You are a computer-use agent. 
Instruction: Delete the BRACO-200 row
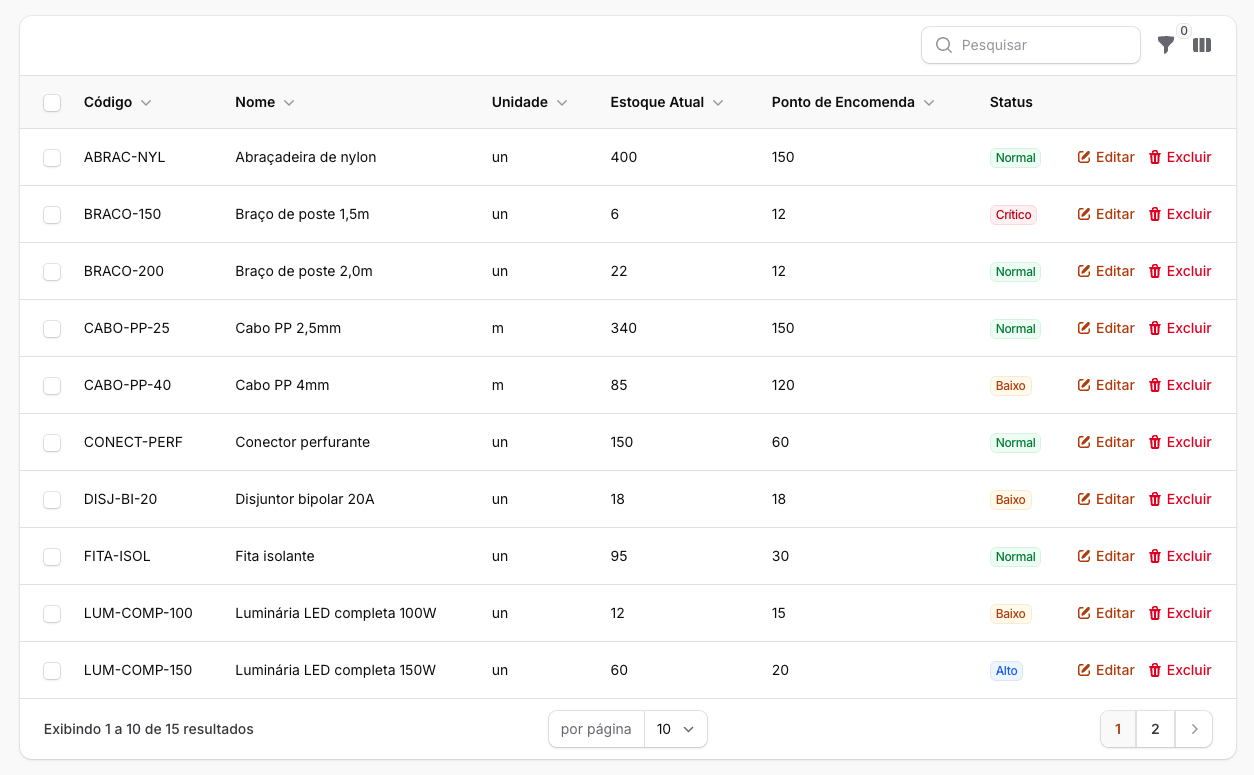(x=1180, y=271)
